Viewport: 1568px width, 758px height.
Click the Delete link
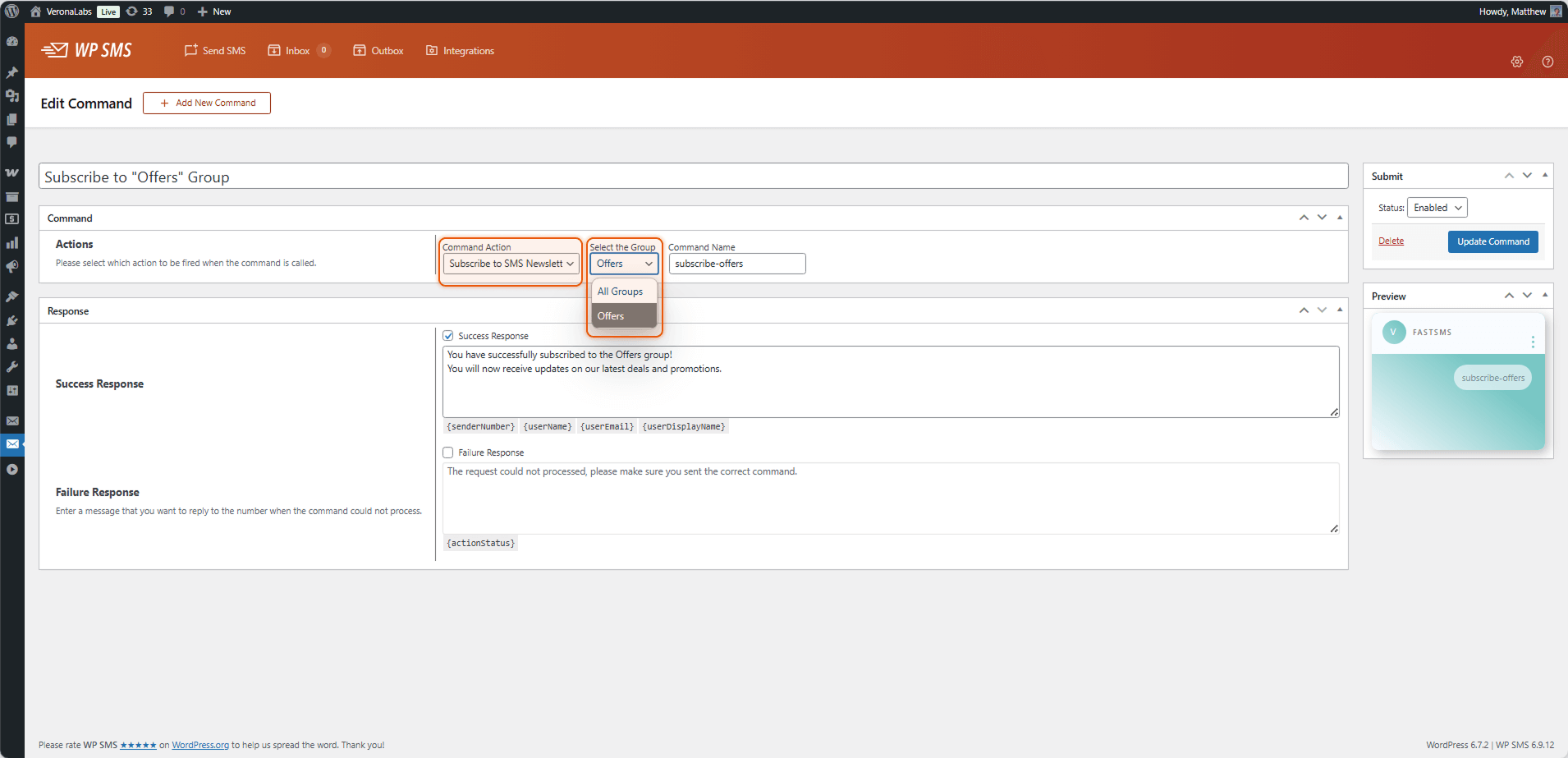pyautogui.click(x=1391, y=241)
